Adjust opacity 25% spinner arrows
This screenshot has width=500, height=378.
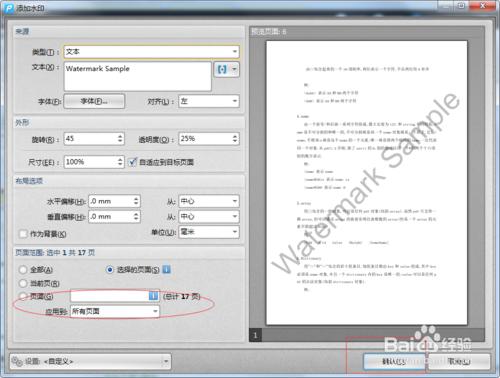pos(235,139)
